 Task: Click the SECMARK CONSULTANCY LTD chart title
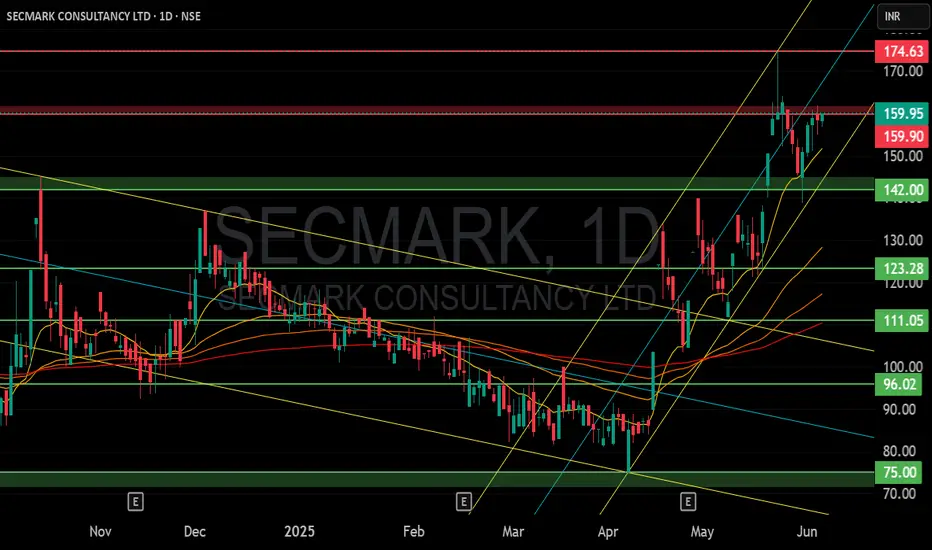103,16
